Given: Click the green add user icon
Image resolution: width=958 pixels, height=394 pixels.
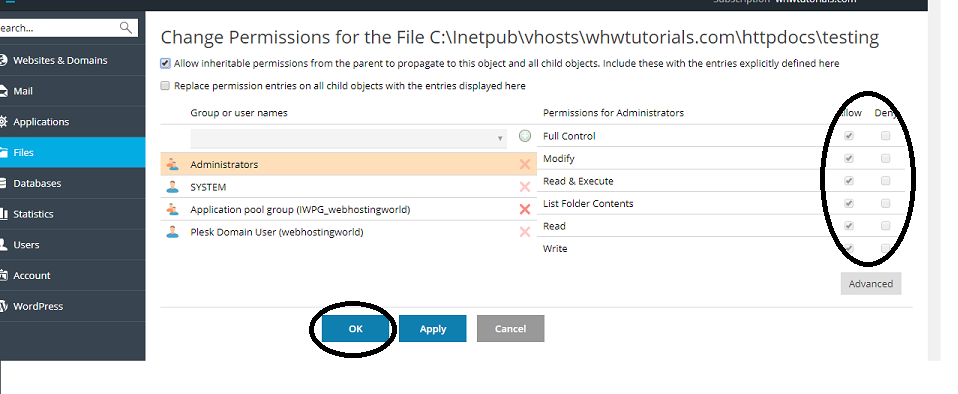Looking at the screenshot, I should 524,136.
